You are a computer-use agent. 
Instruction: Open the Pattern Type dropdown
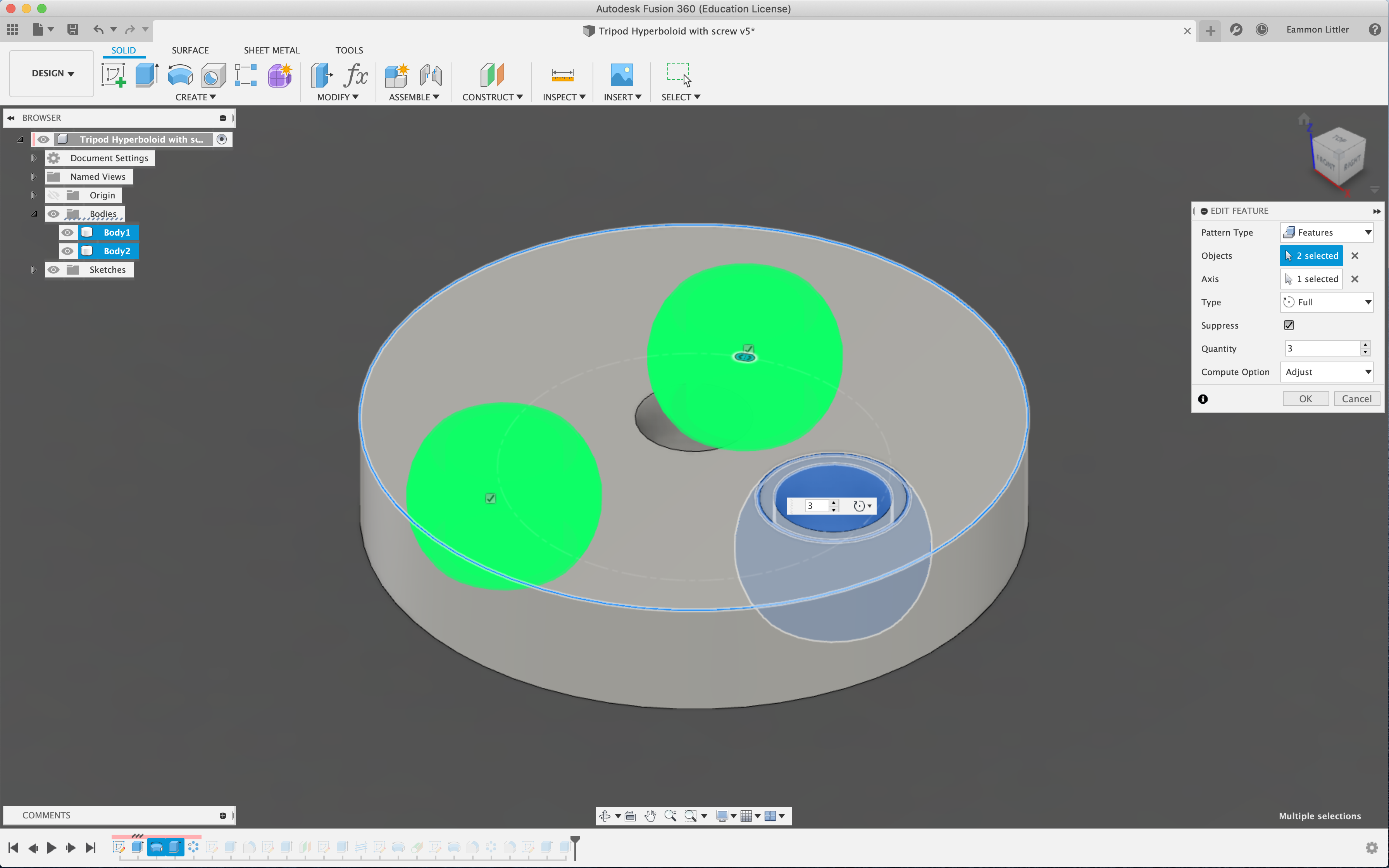[1327, 232]
